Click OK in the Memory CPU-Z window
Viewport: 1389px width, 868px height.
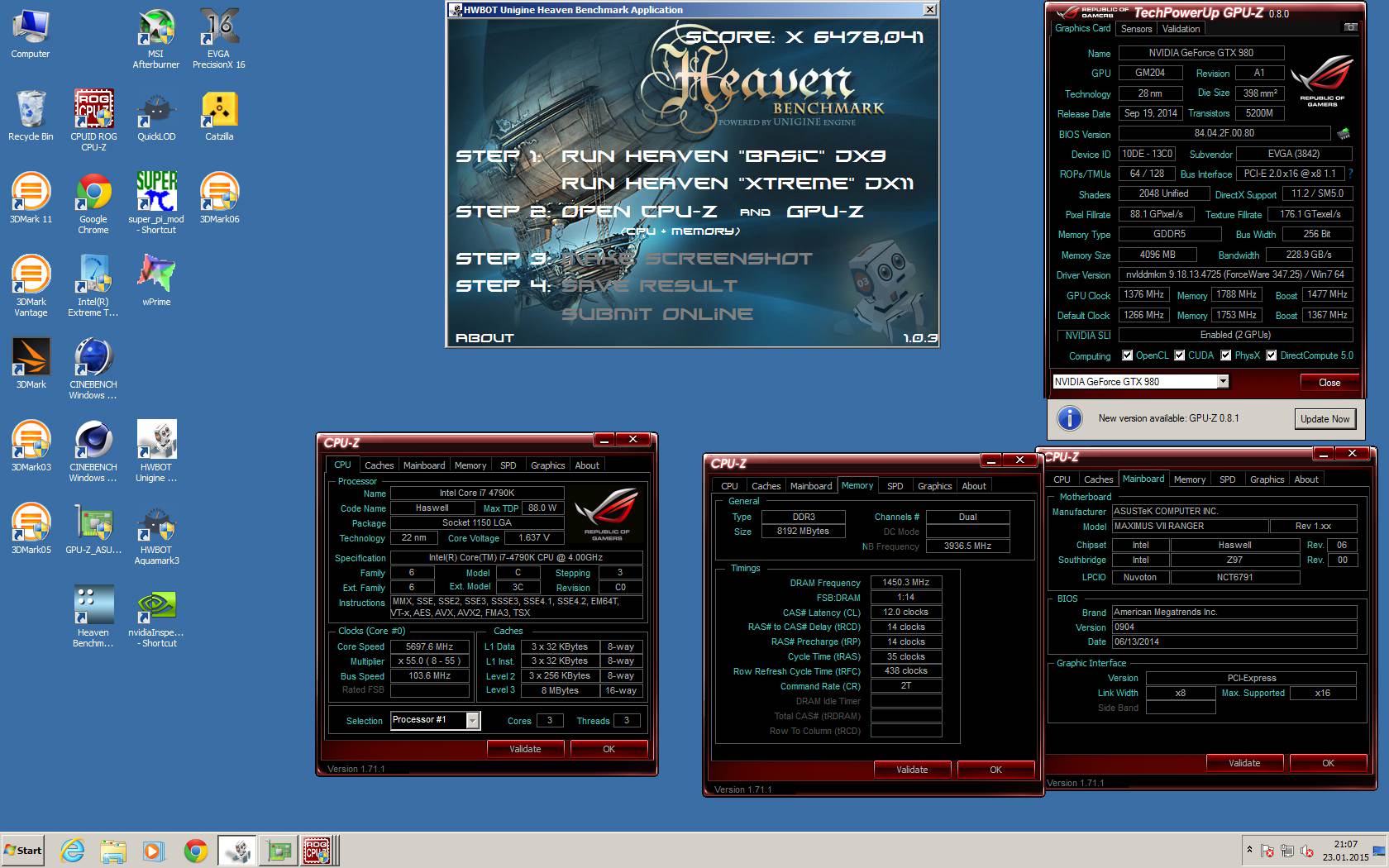tap(995, 770)
